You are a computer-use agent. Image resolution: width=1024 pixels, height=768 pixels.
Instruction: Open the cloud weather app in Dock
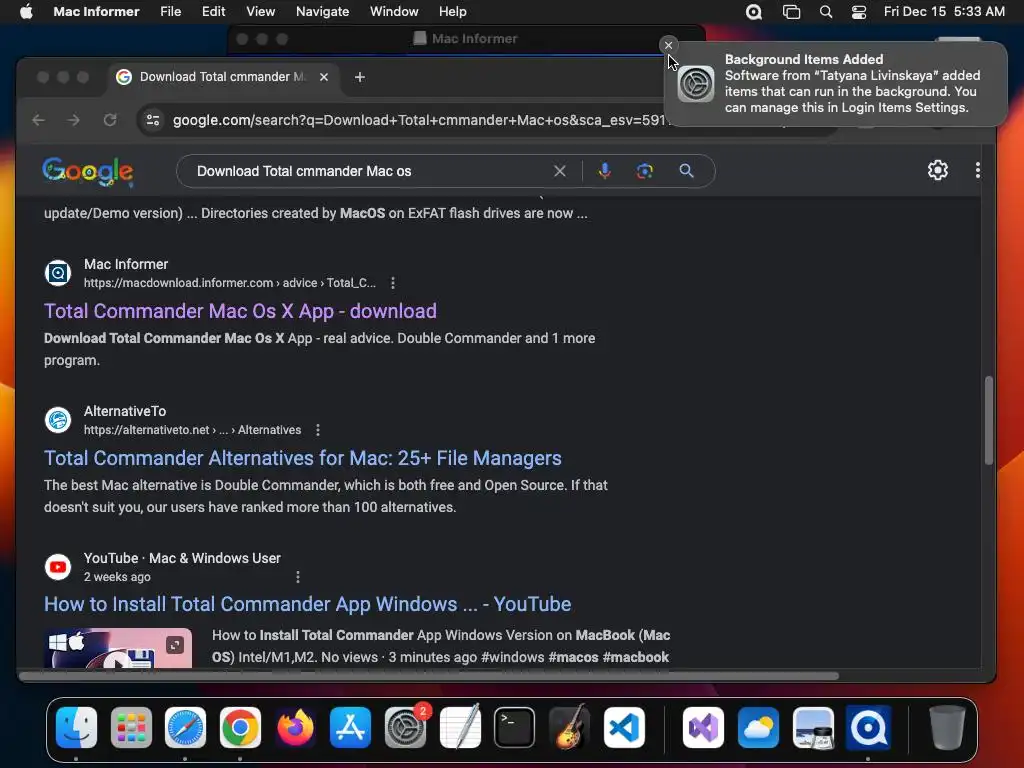point(758,728)
